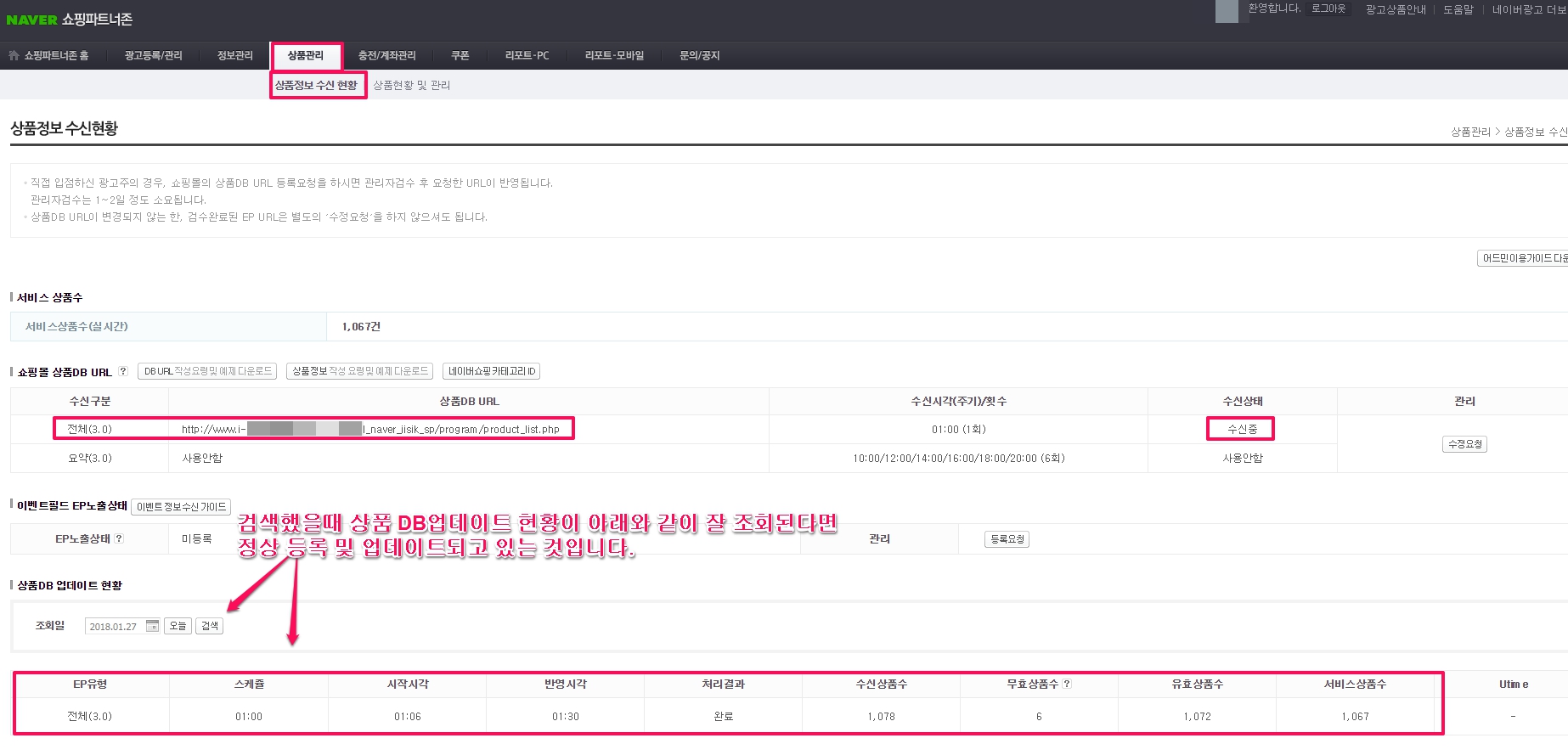Click the 완료 처리결과 cell
This screenshot has height=755, width=1568.
click(724, 717)
